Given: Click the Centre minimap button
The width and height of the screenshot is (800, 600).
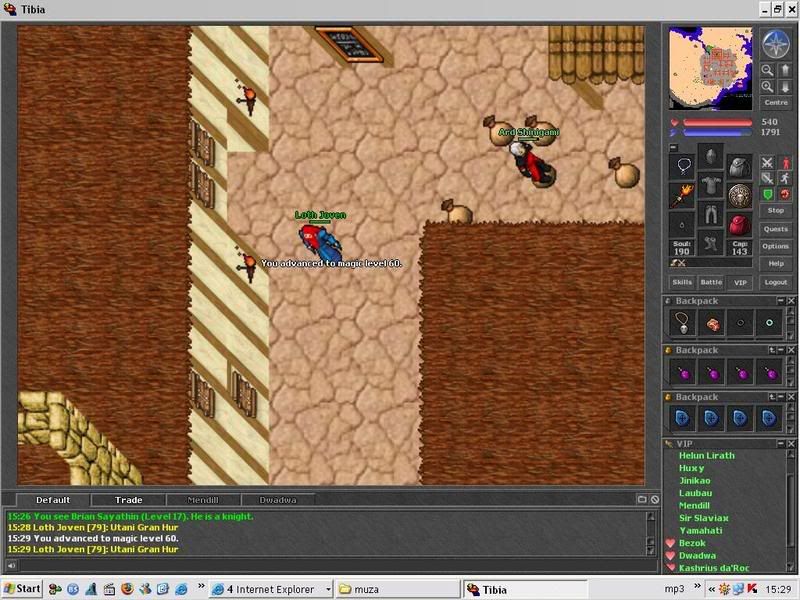Looking at the screenshot, I should 776,103.
